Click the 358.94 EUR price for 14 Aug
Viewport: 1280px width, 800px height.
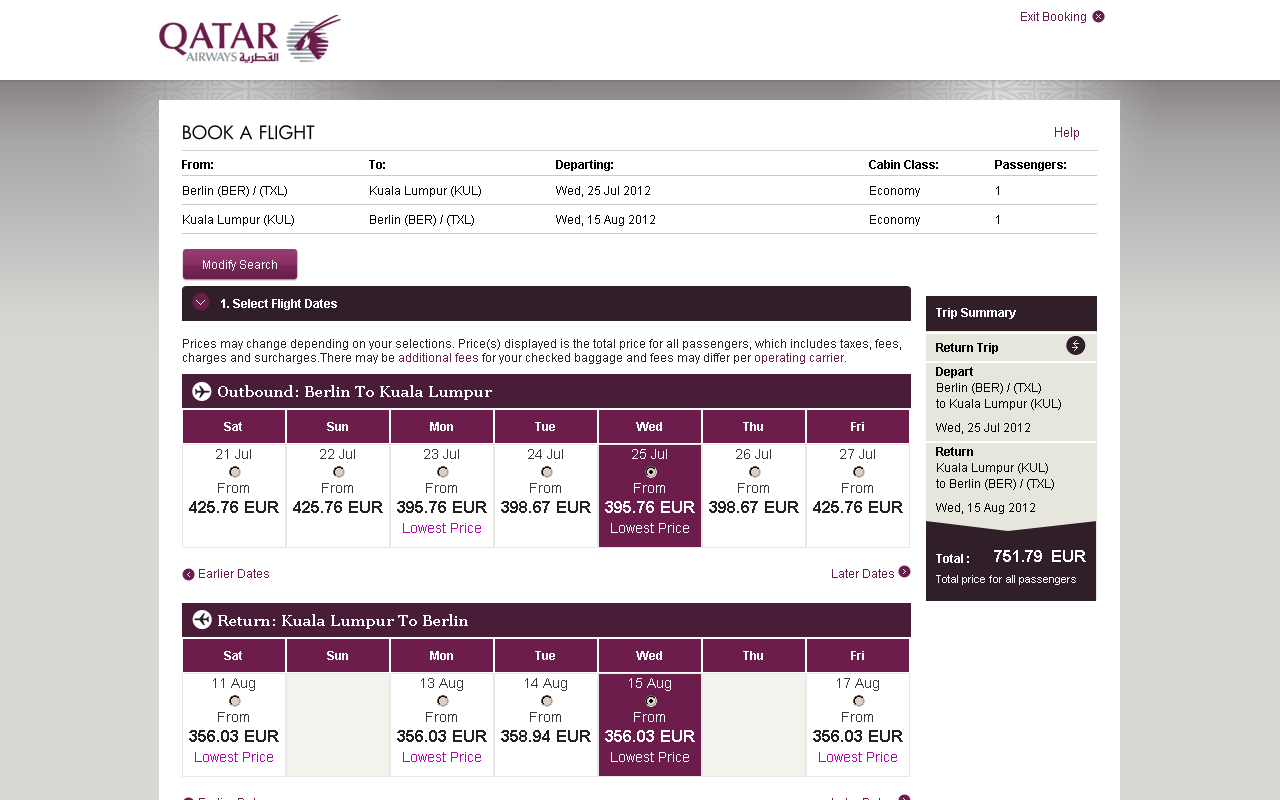(x=546, y=736)
